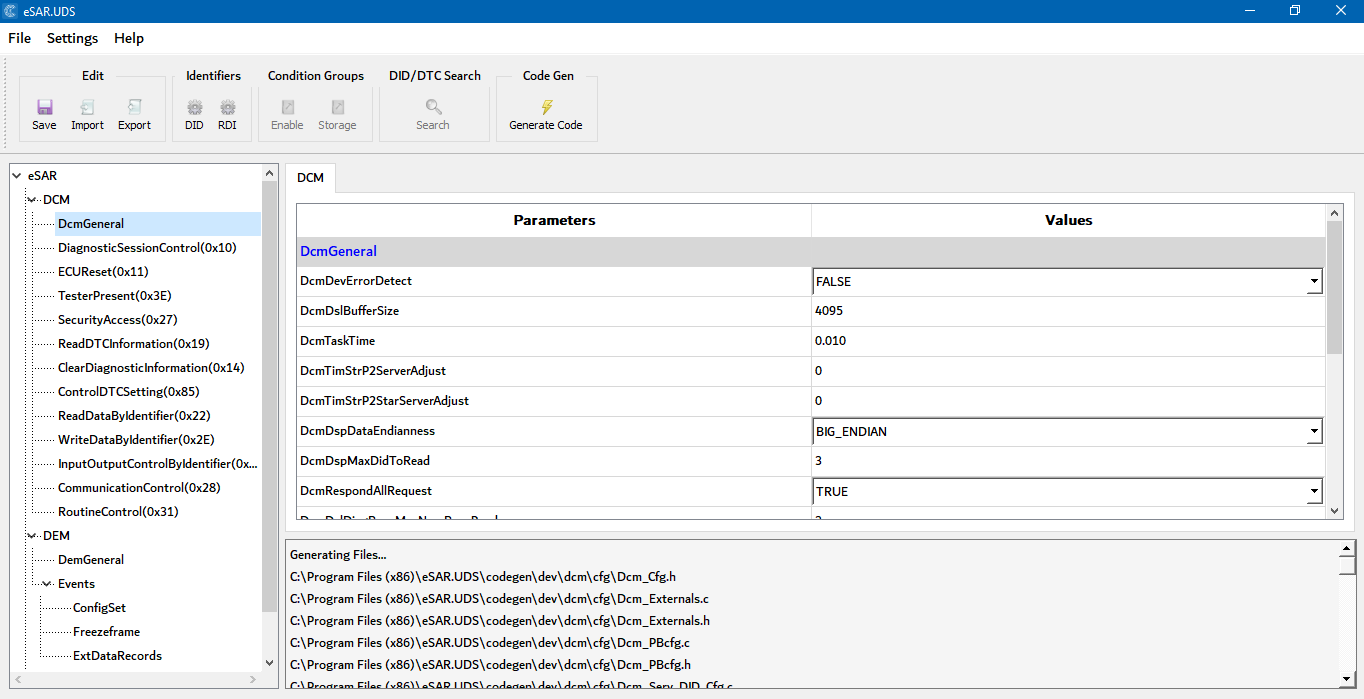This screenshot has height=699, width=1364.
Task: Click the Enable condition group icon
Action: [287, 108]
